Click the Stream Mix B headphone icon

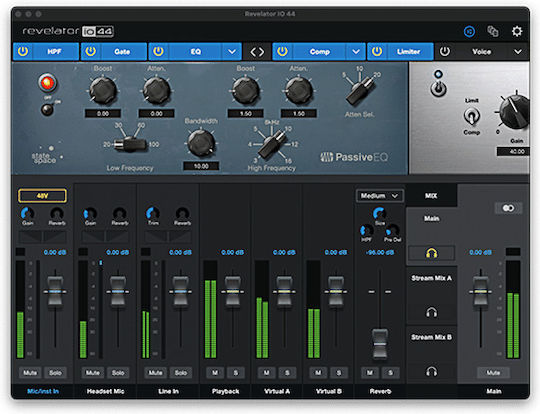coord(432,371)
